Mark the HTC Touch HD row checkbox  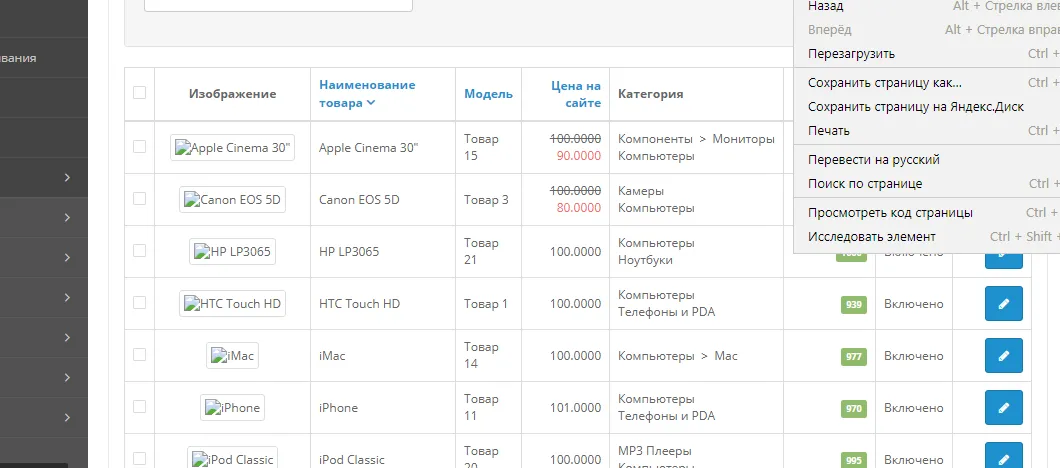[x=139, y=302]
